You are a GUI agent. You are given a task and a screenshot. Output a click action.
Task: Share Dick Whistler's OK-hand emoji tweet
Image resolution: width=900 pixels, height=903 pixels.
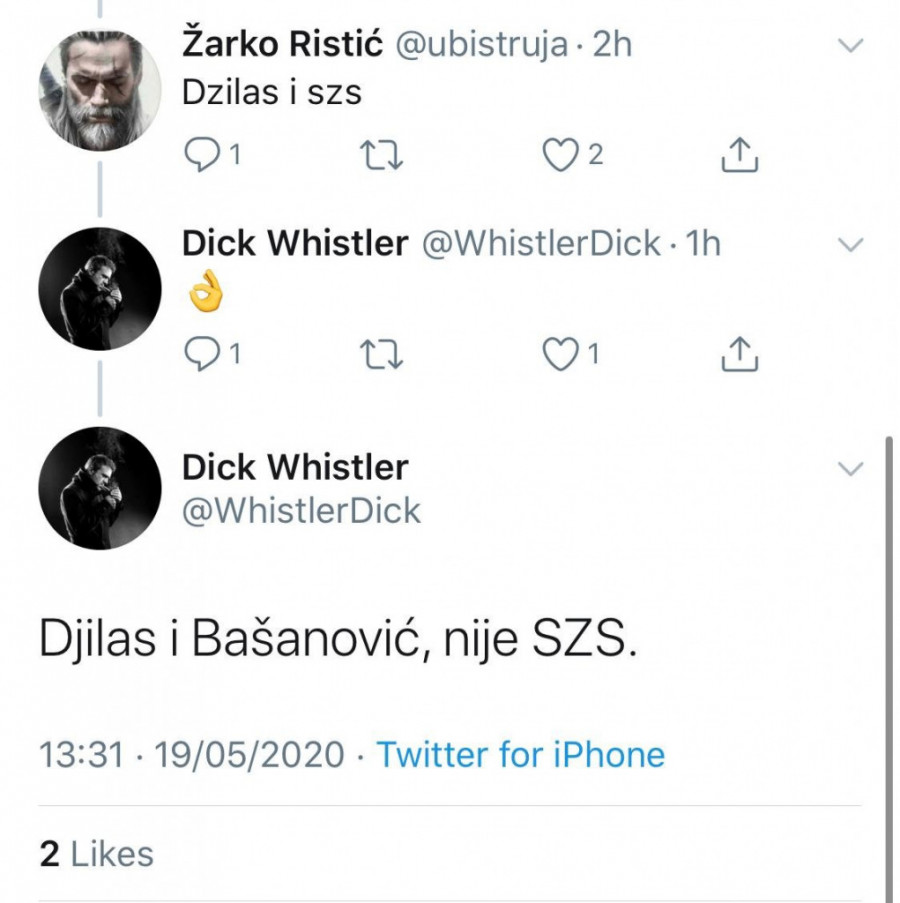[739, 354]
